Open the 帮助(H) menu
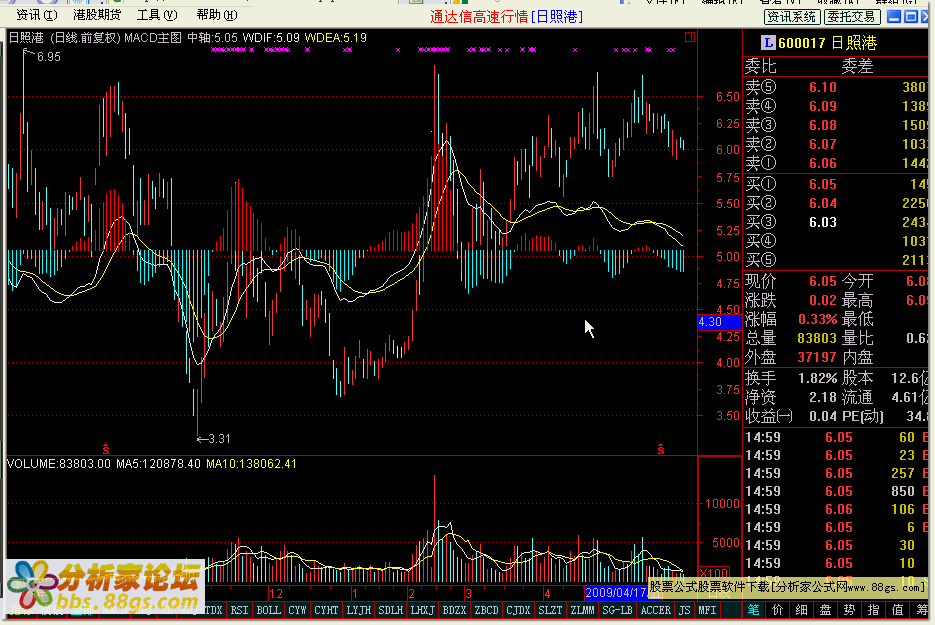Screen dimensions: 935x625 click(x=216, y=15)
